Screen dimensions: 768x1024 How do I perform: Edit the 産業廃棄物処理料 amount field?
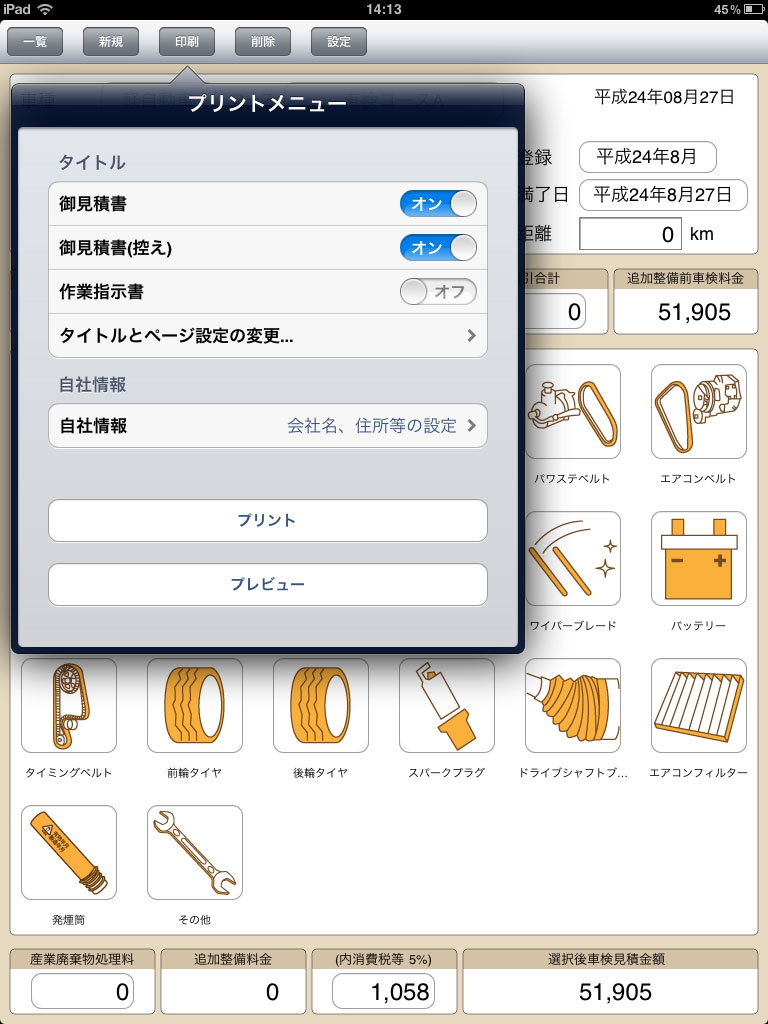click(82, 991)
